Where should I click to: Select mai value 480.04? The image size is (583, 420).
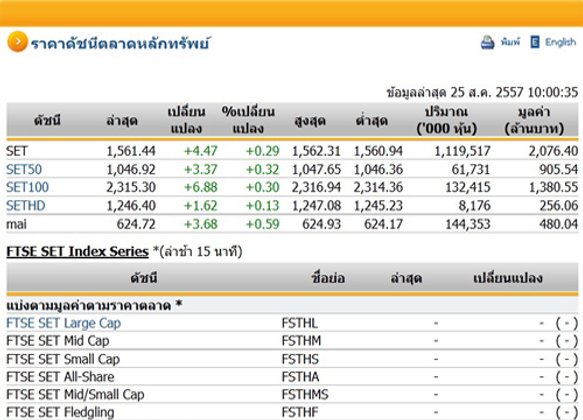pyautogui.click(x=559, y=224)
